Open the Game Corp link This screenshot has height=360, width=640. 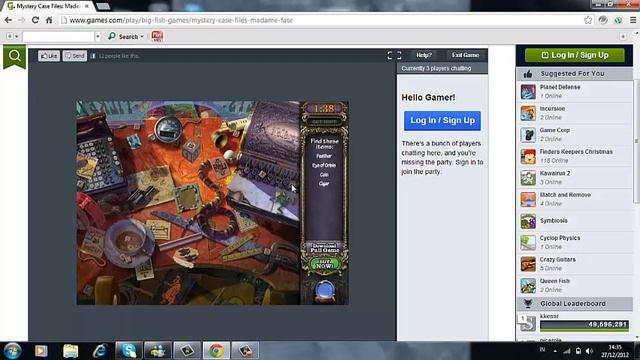coord(554,130)
